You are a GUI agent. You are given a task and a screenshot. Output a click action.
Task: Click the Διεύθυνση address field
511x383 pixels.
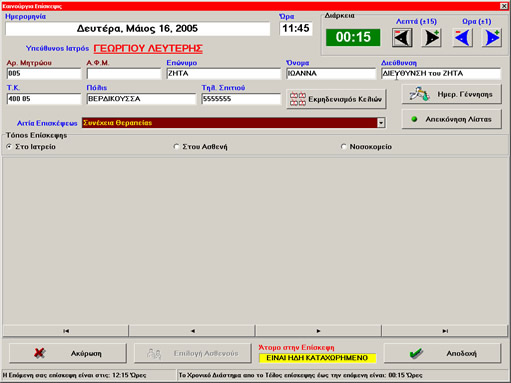click(441, 73)
